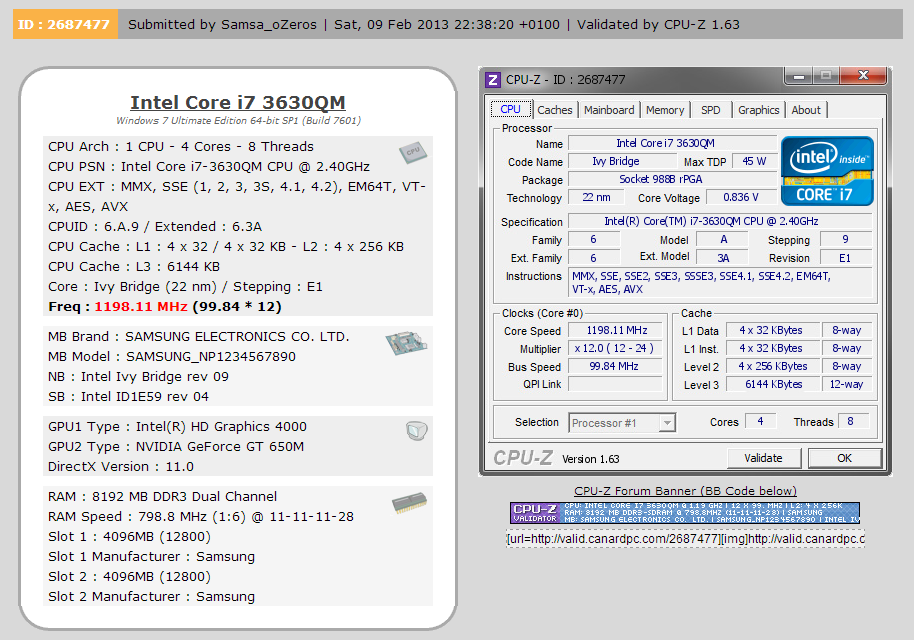Click the RAM 8192 MB DDR3 Dual Channel line

click(x=163, y=497)
